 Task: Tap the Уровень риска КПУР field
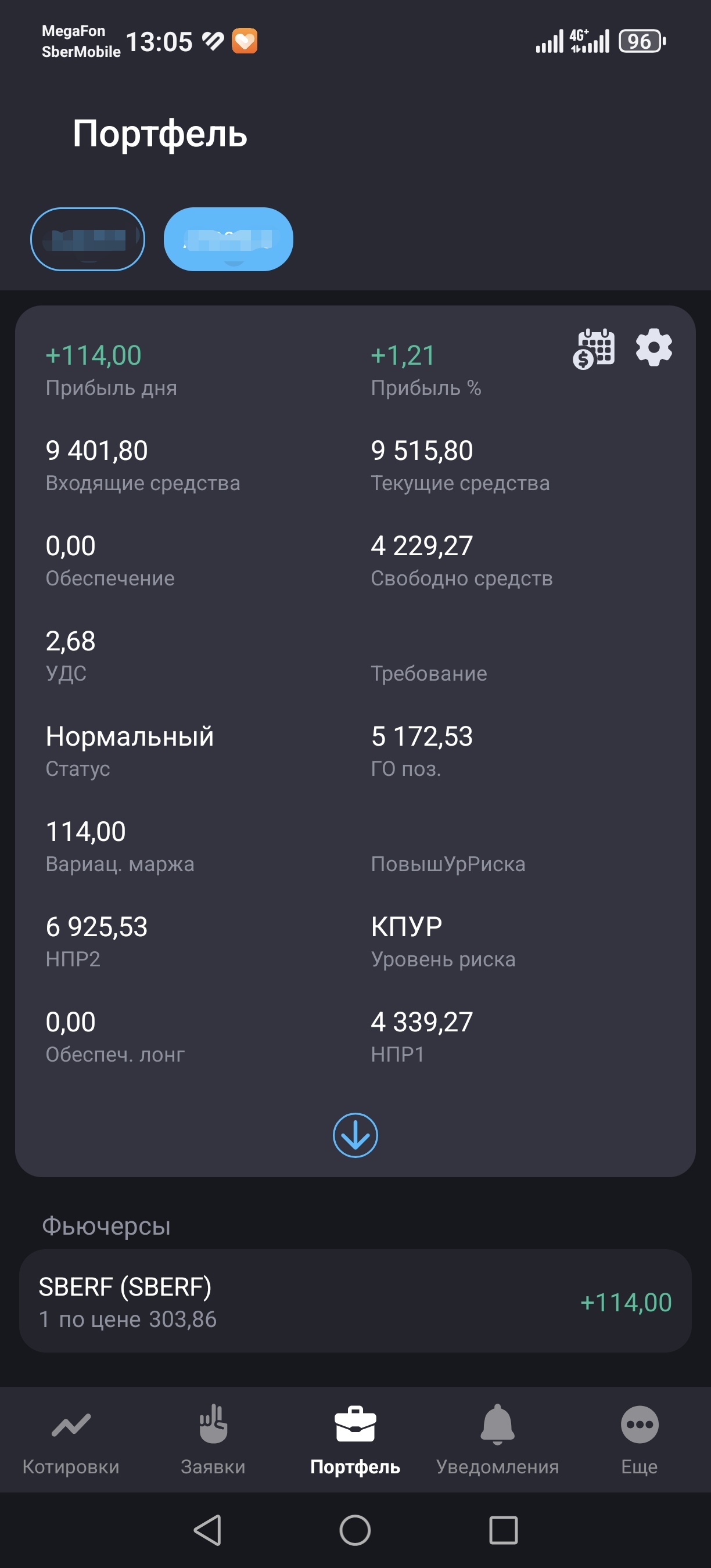click(407, 927)
